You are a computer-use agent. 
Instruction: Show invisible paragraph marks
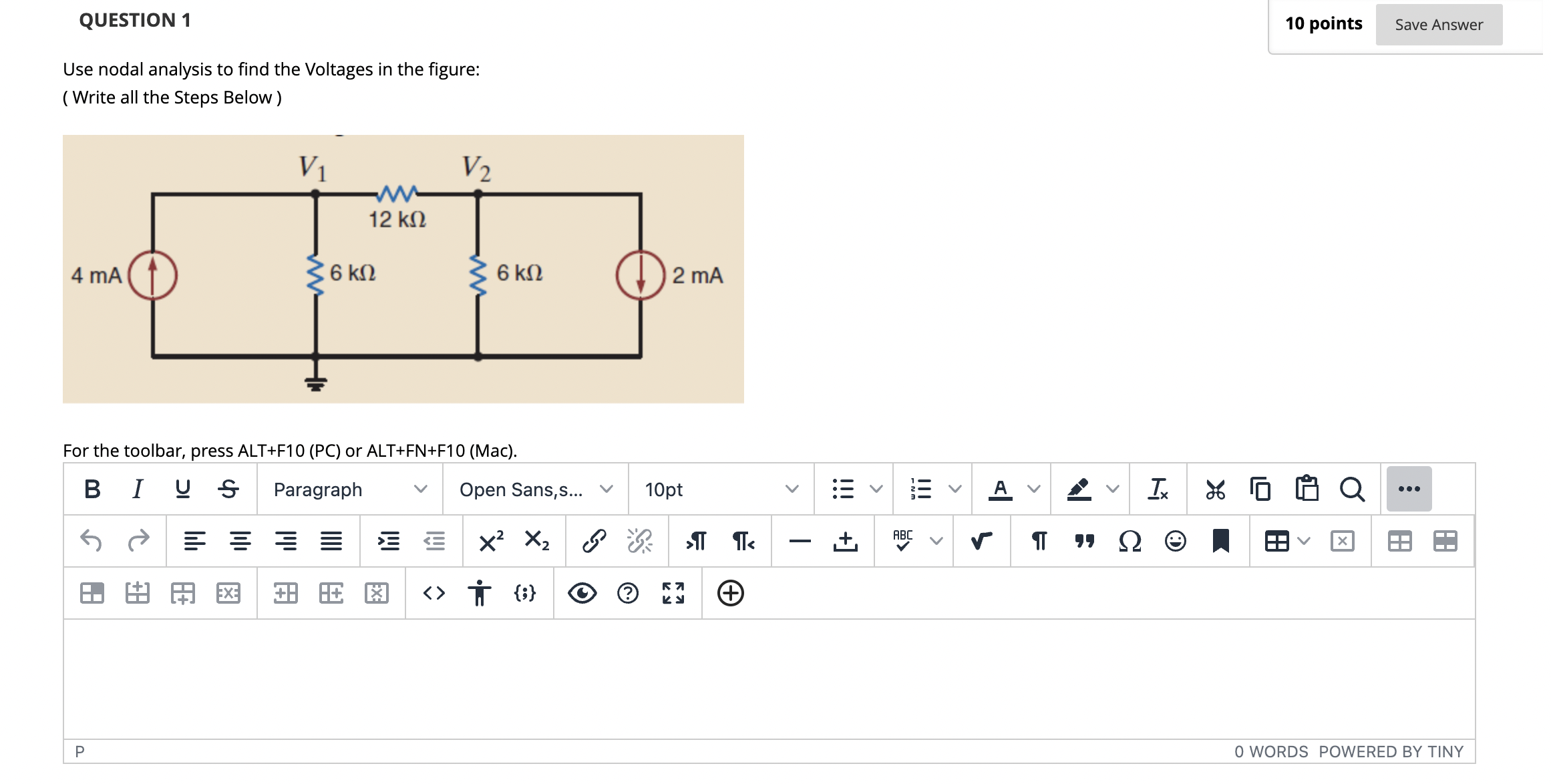[1039, 540]
